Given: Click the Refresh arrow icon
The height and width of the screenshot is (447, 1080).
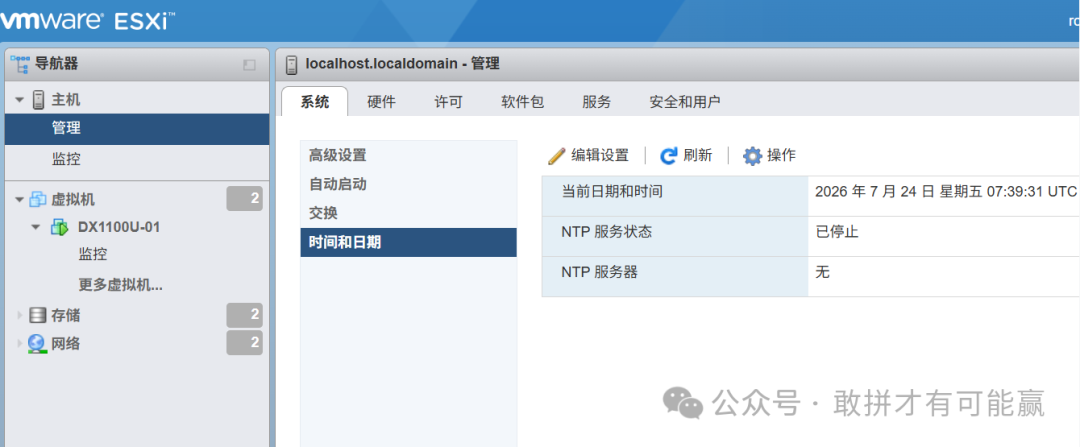Looking at the screenshot, I should (668, 156).
